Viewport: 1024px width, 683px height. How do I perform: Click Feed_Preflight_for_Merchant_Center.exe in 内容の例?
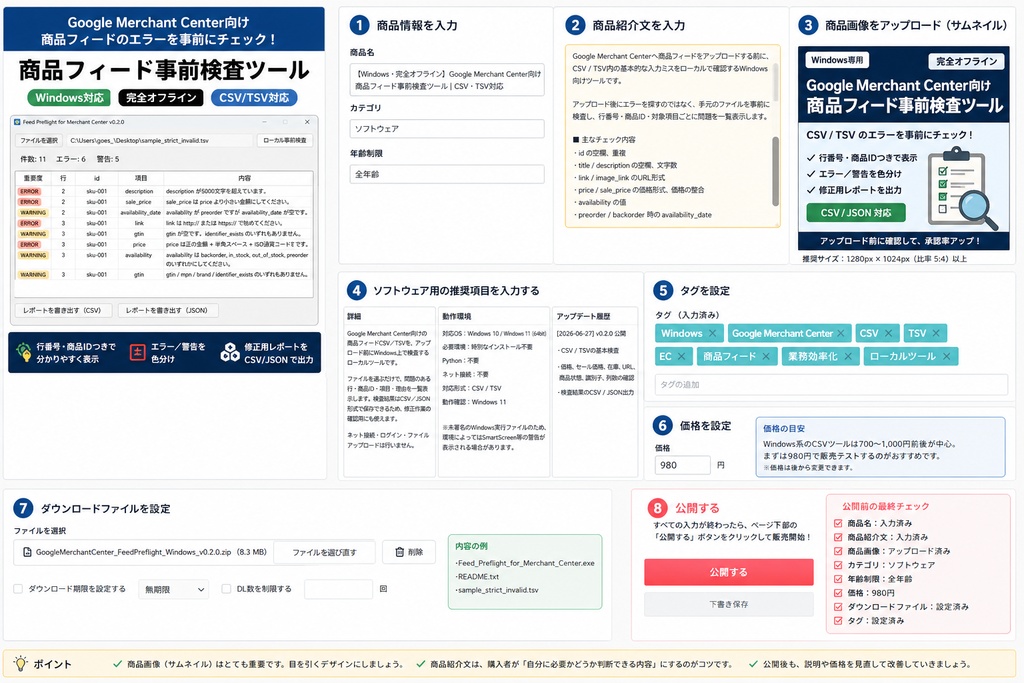(526, 563)
